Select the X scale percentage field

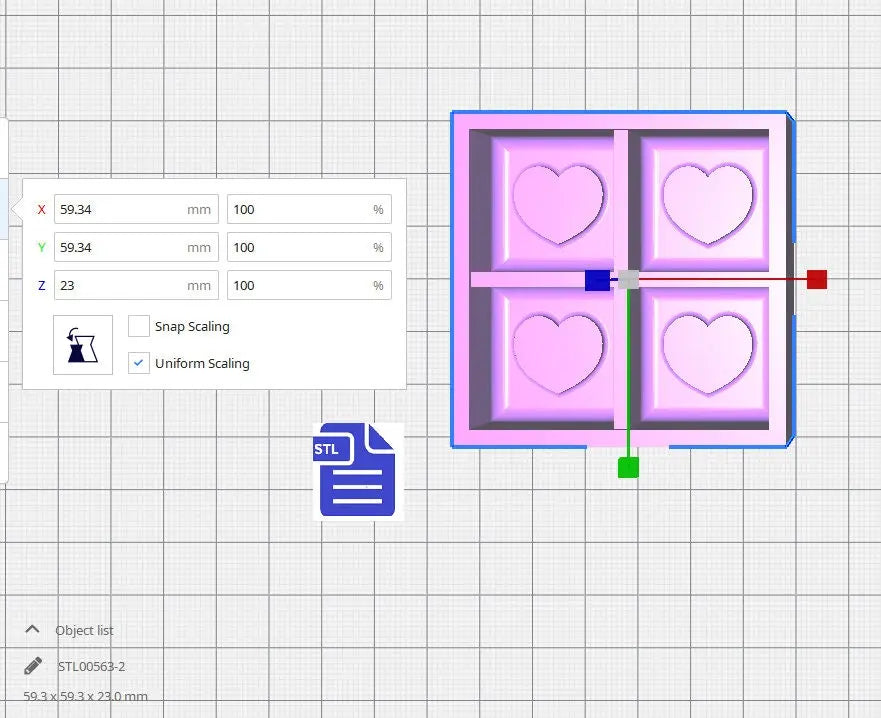pos(300,210)
